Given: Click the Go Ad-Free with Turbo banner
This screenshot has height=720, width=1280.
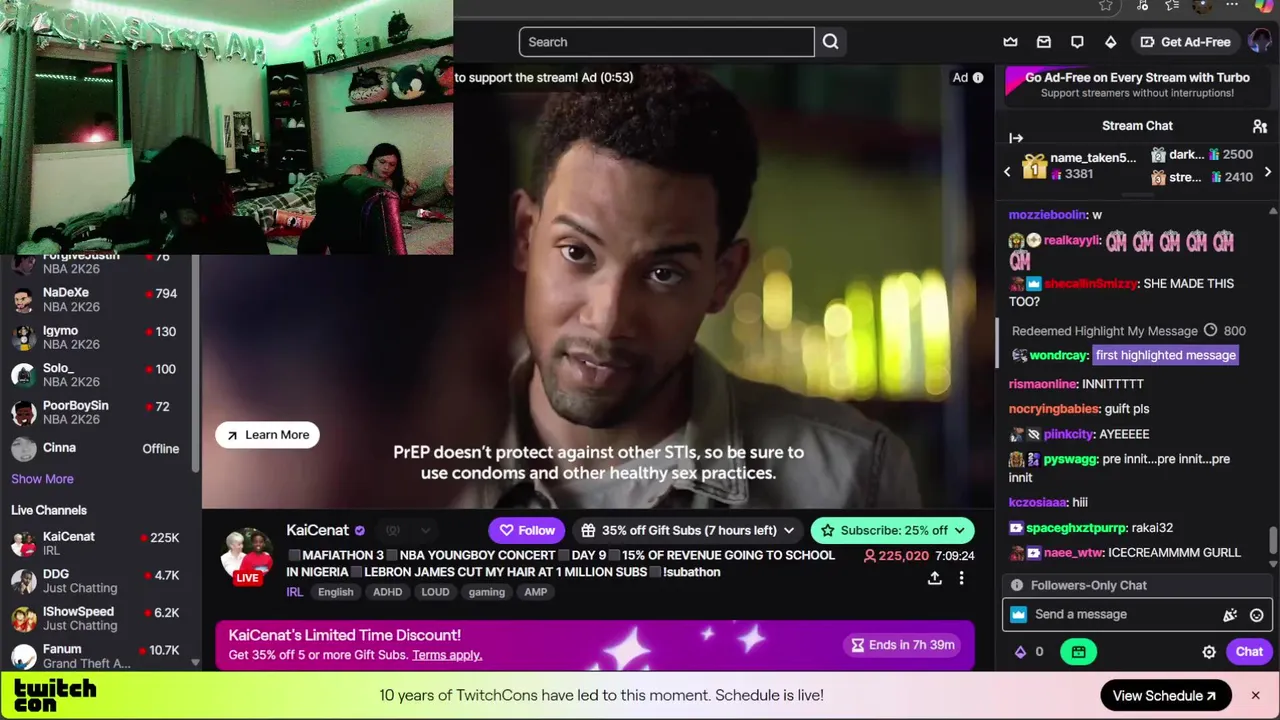Looking at the screenshot, I should pyautogui.click(x=1137, y=85).
